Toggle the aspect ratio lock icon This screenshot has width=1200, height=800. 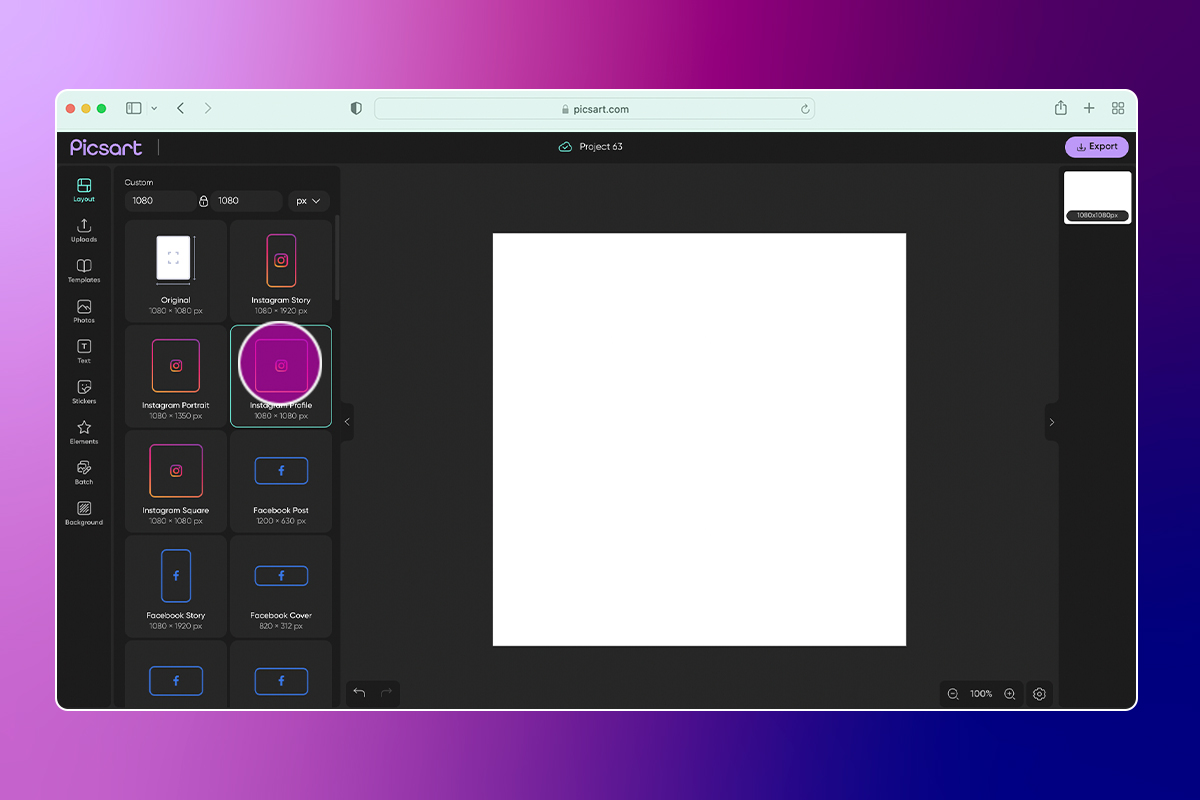pyautogui.click(x=204, y=201)
